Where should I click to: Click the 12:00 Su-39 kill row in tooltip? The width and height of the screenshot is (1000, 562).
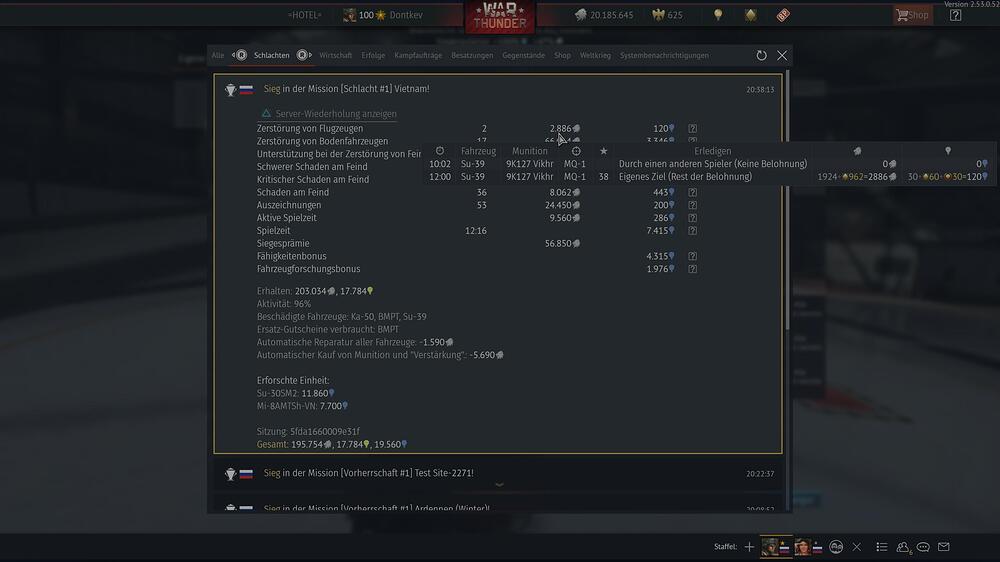709,177
